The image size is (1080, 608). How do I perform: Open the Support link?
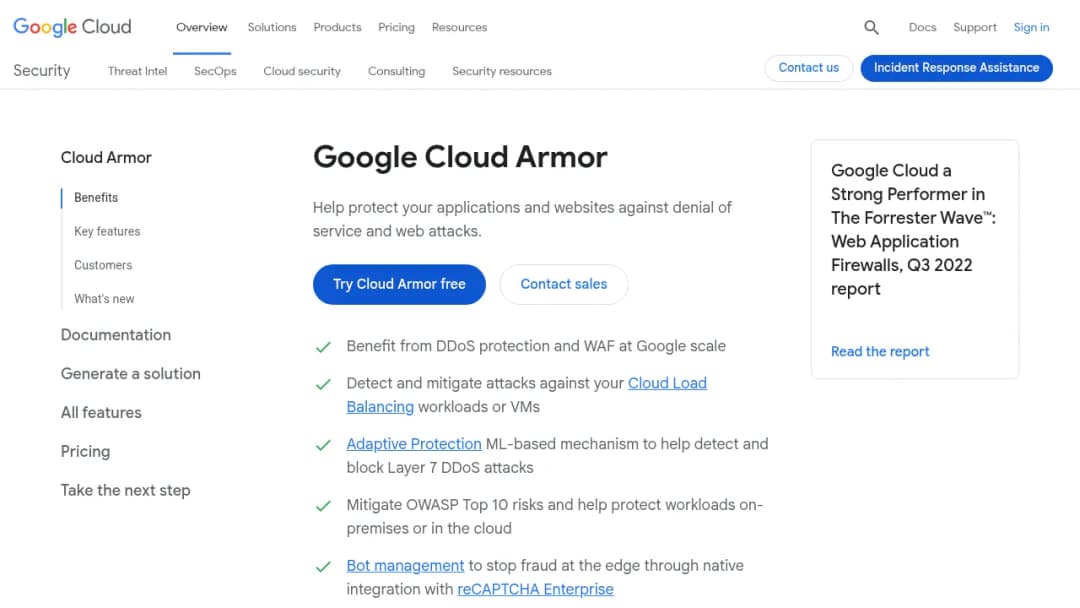click(975, 28)
